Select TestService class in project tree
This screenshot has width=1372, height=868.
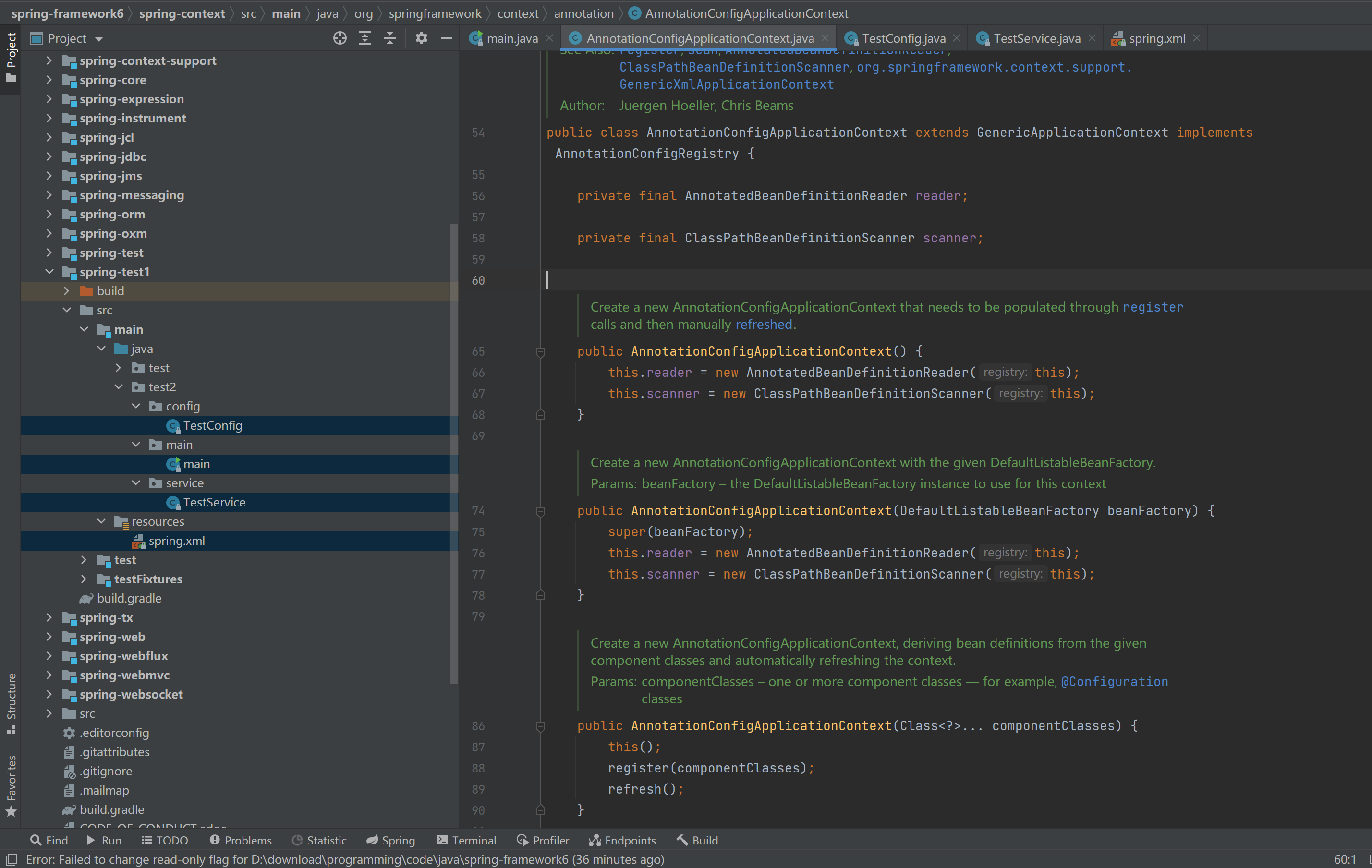(x=214, y=502)
